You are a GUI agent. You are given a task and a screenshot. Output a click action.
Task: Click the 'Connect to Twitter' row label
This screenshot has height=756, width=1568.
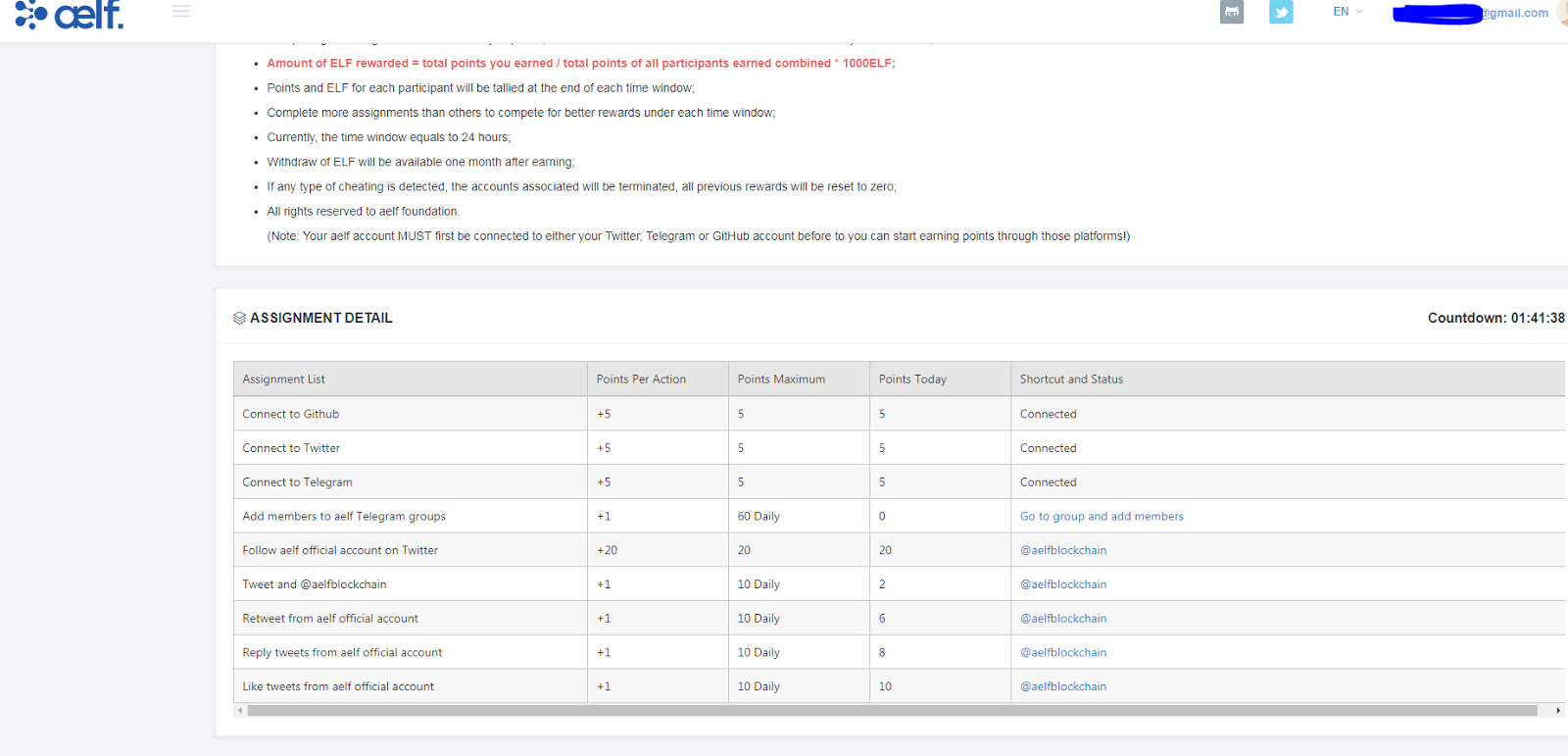point(291,448)
